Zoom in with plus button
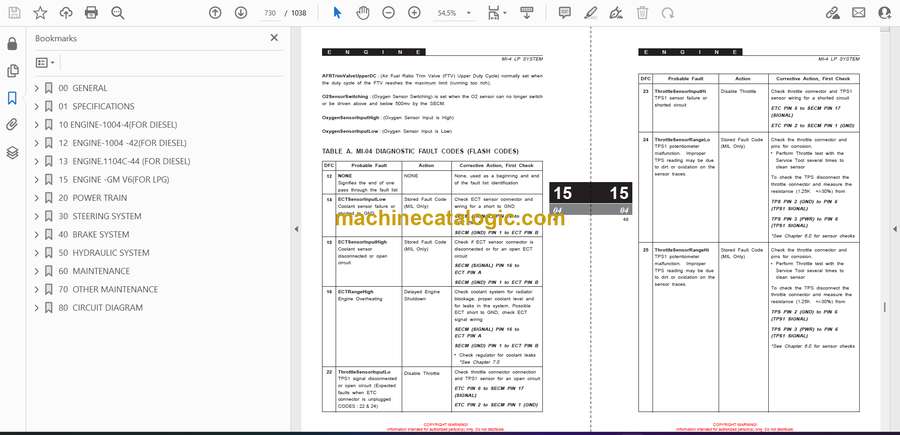This screenshot has height=435, width=900. pos(414,13)
